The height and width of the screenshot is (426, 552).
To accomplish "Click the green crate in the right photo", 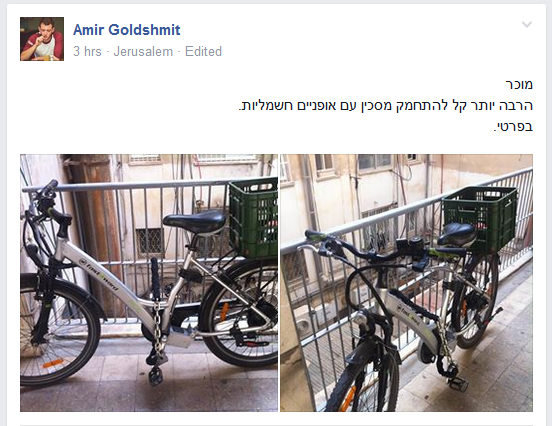I will tap(479, 219).
